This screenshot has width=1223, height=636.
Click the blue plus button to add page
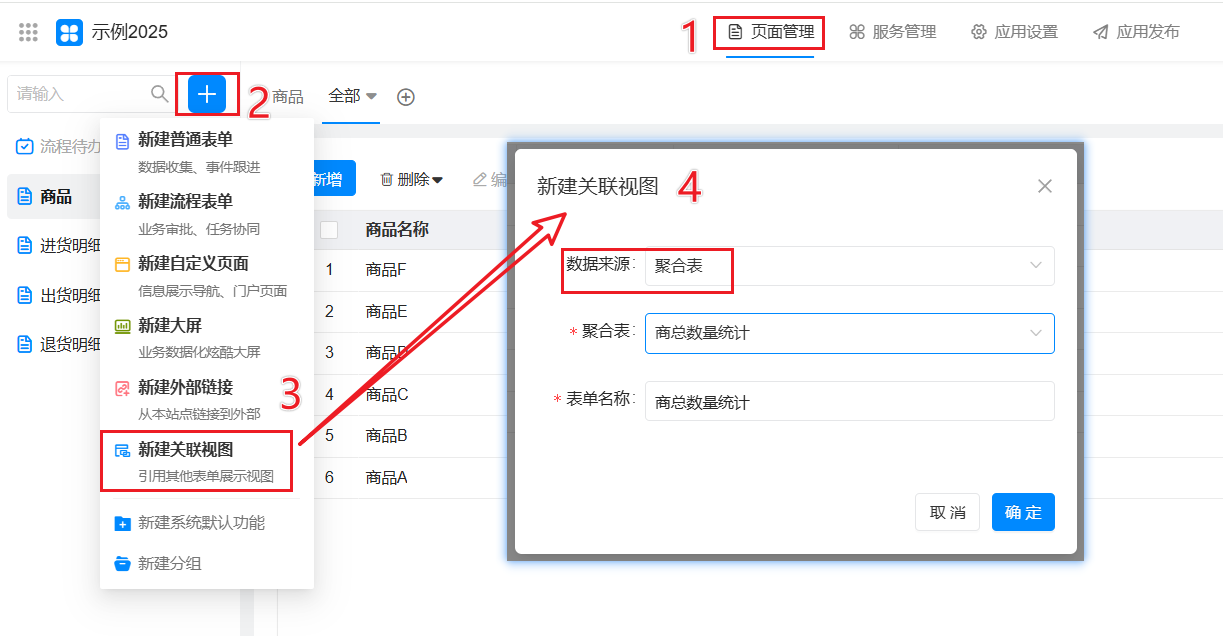207,94
